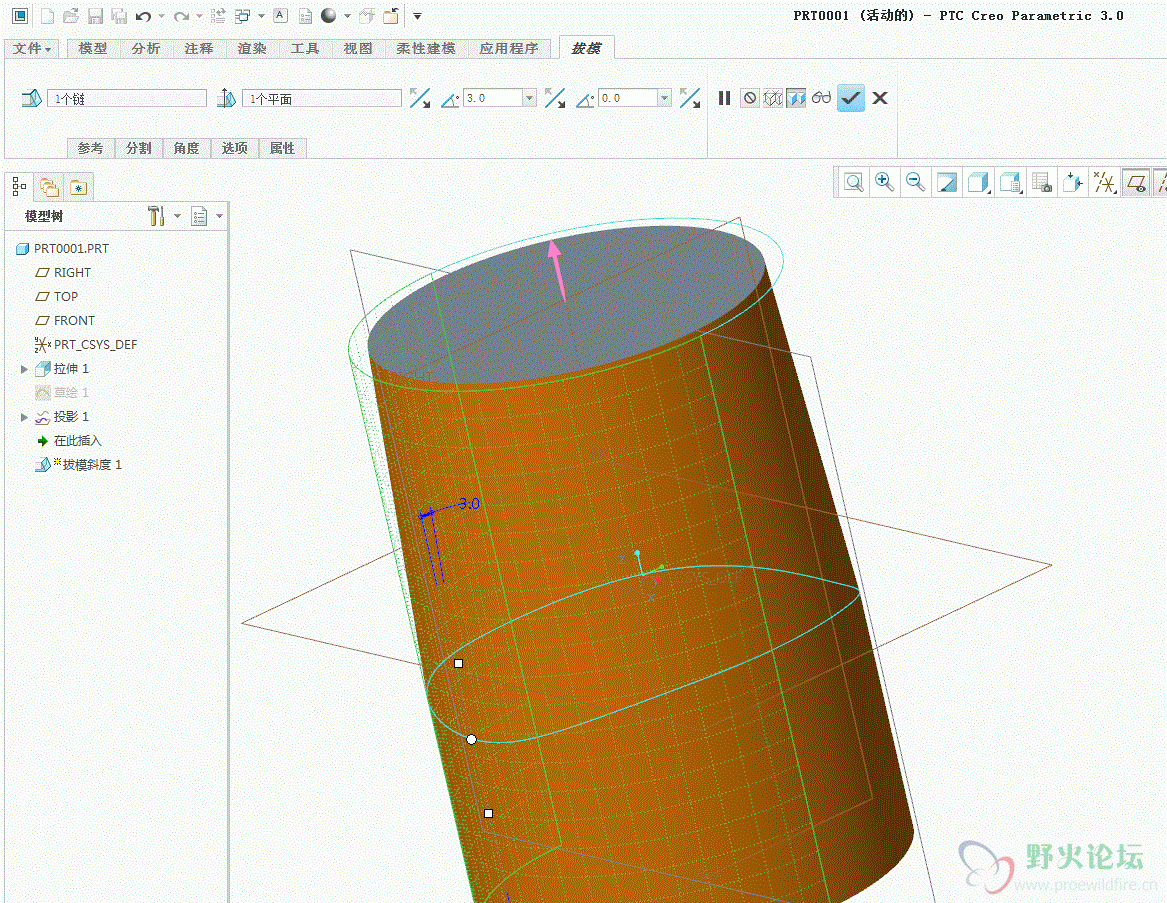
Task: Open the saved orientations icon
Action: pos(1010,182)
